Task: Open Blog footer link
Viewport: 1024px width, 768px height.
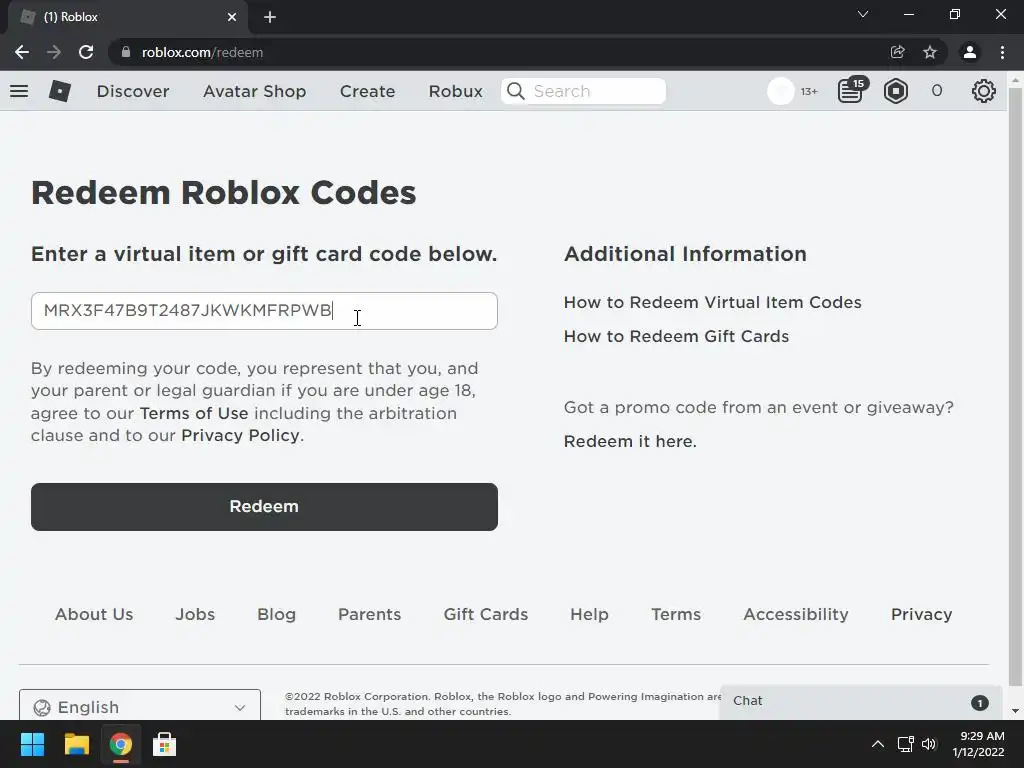Action: (277, 615)
